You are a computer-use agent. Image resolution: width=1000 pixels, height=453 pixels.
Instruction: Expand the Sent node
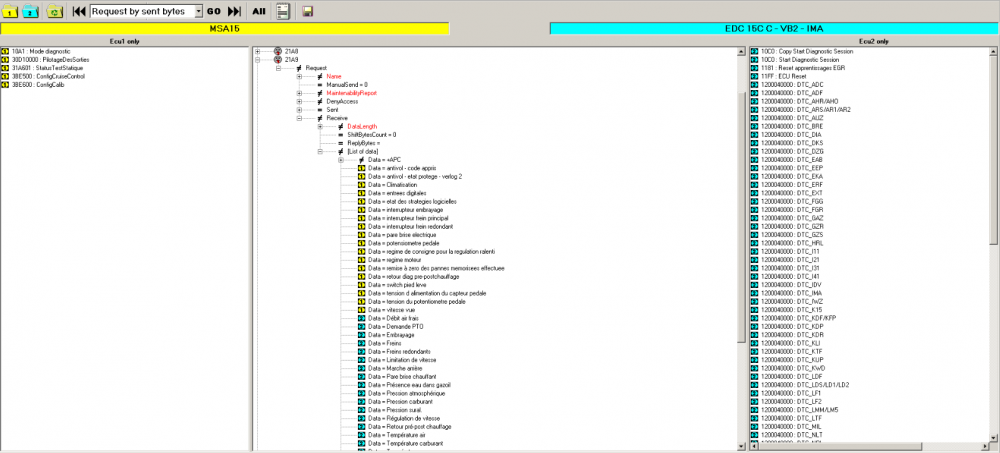click(x=299, y=110)
